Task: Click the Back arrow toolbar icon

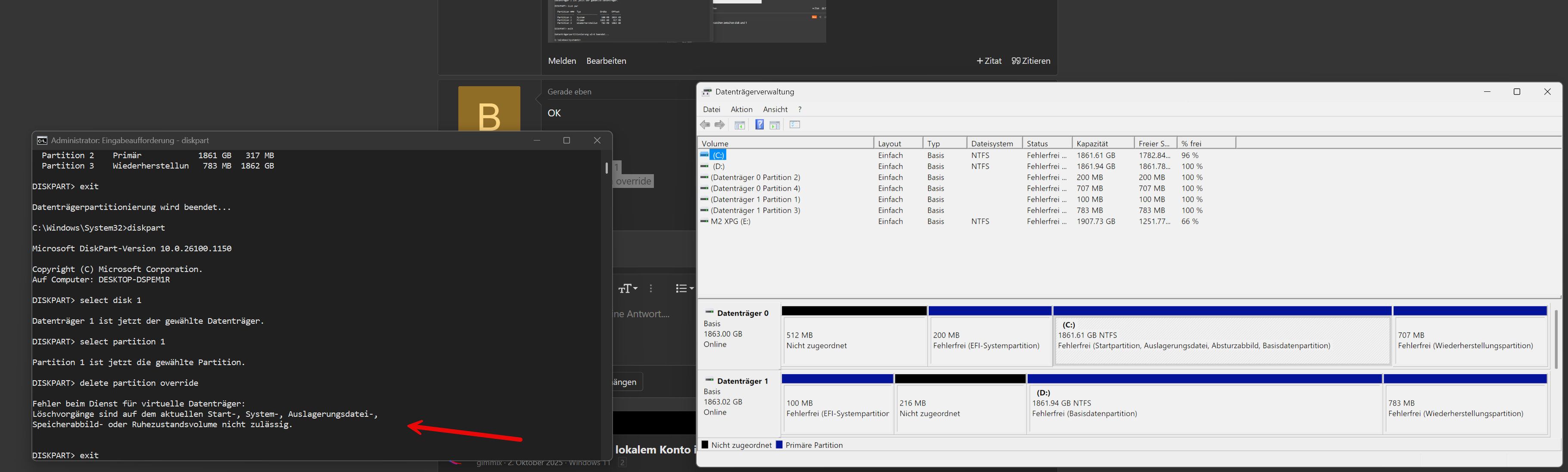Action: point(705,125)
